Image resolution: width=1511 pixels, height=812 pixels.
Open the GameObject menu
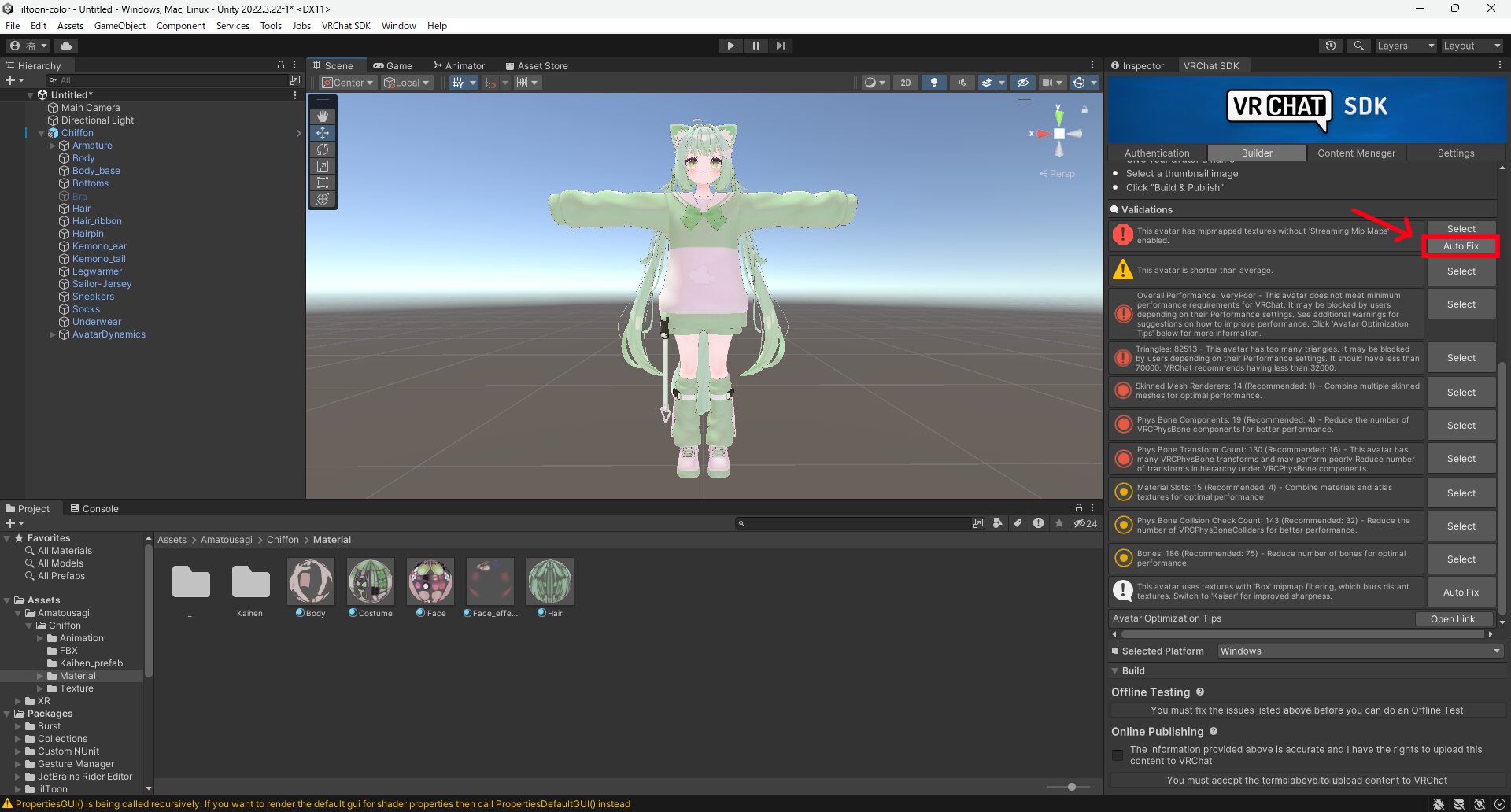coord(120,25)
